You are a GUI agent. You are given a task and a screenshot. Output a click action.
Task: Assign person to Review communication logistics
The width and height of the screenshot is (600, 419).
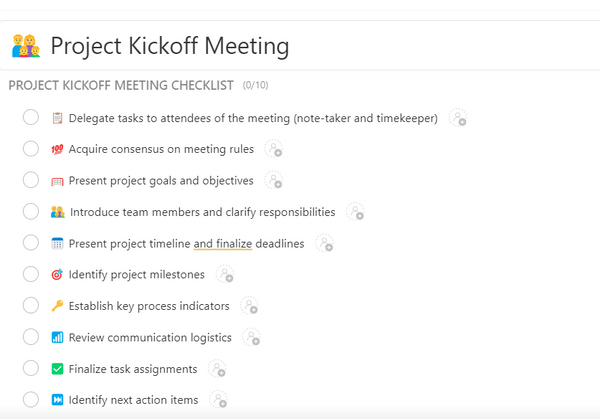pos(252,337)
